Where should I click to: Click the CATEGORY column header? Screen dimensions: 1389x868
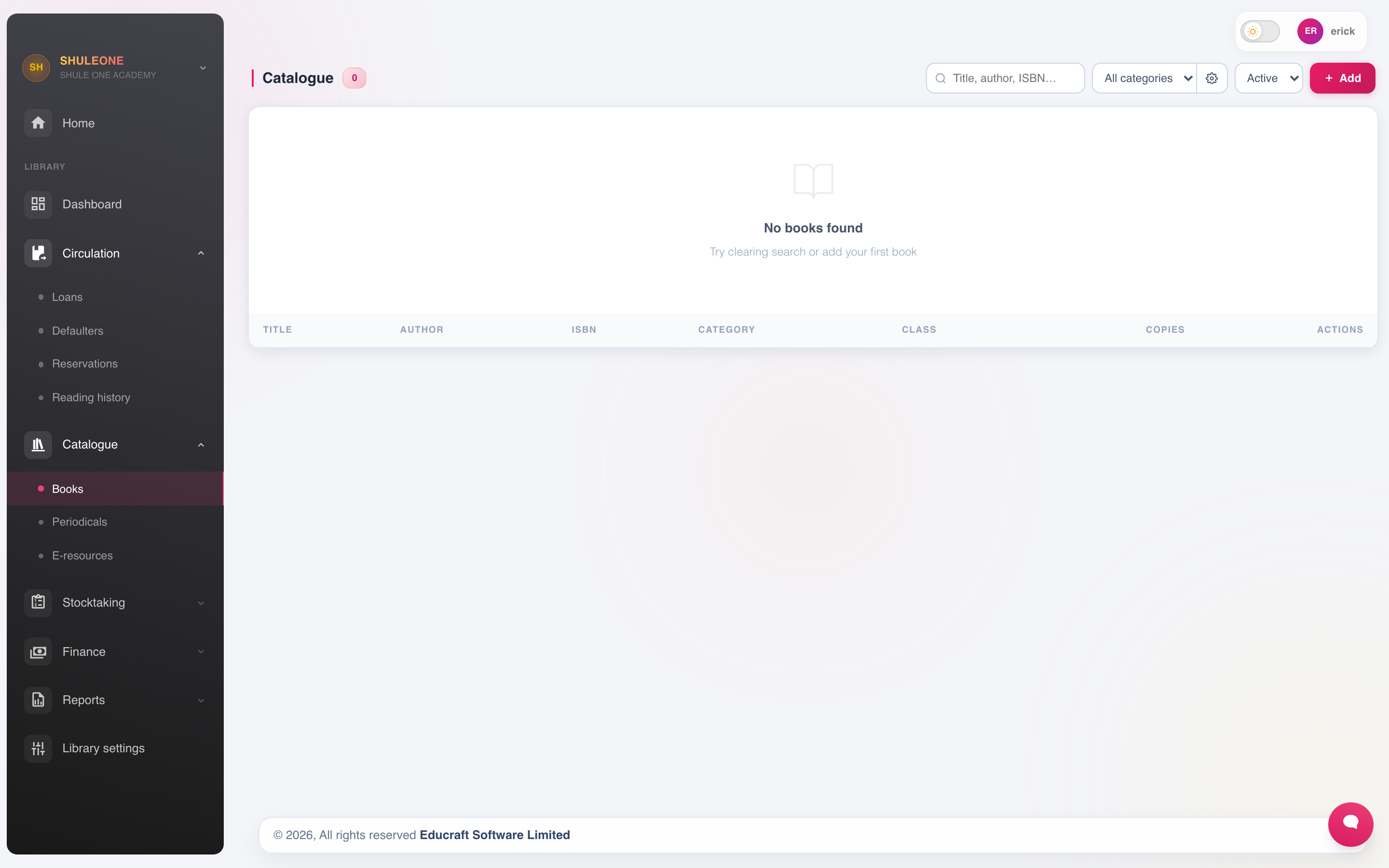(x=727, y=329)
